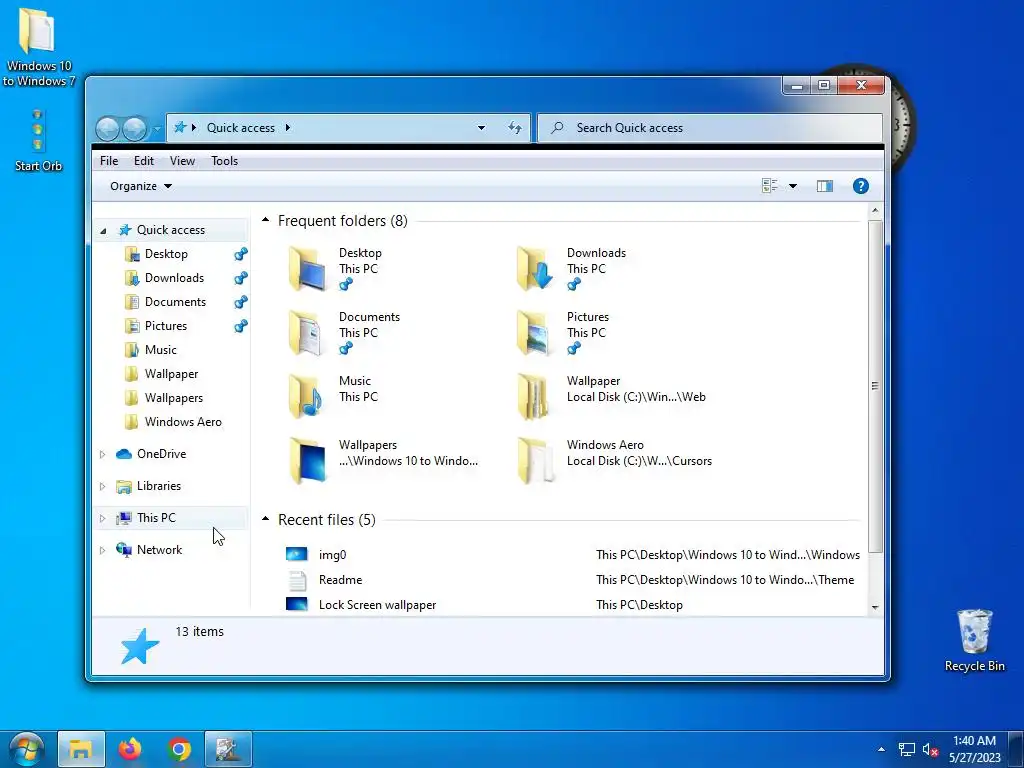
Task: Click the Start orb button
Action: coord(27,749)
